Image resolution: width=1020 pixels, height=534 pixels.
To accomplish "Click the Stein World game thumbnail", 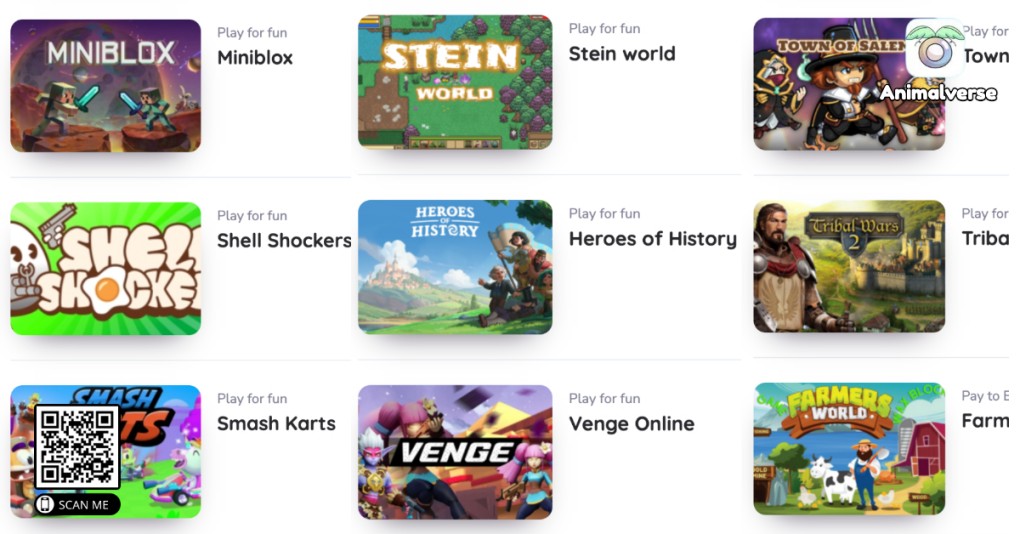I will [455, 83].
